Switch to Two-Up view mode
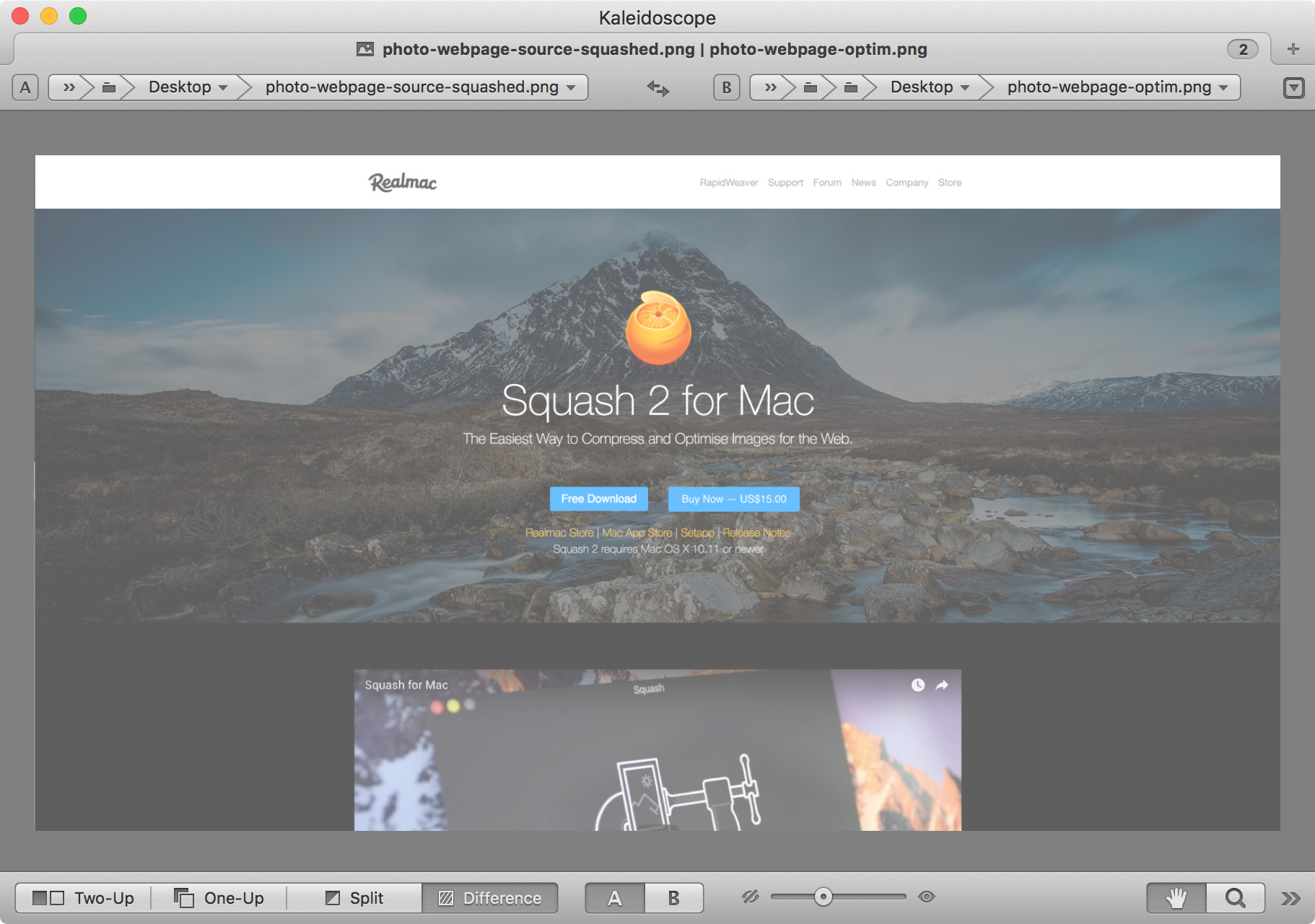 84,898
